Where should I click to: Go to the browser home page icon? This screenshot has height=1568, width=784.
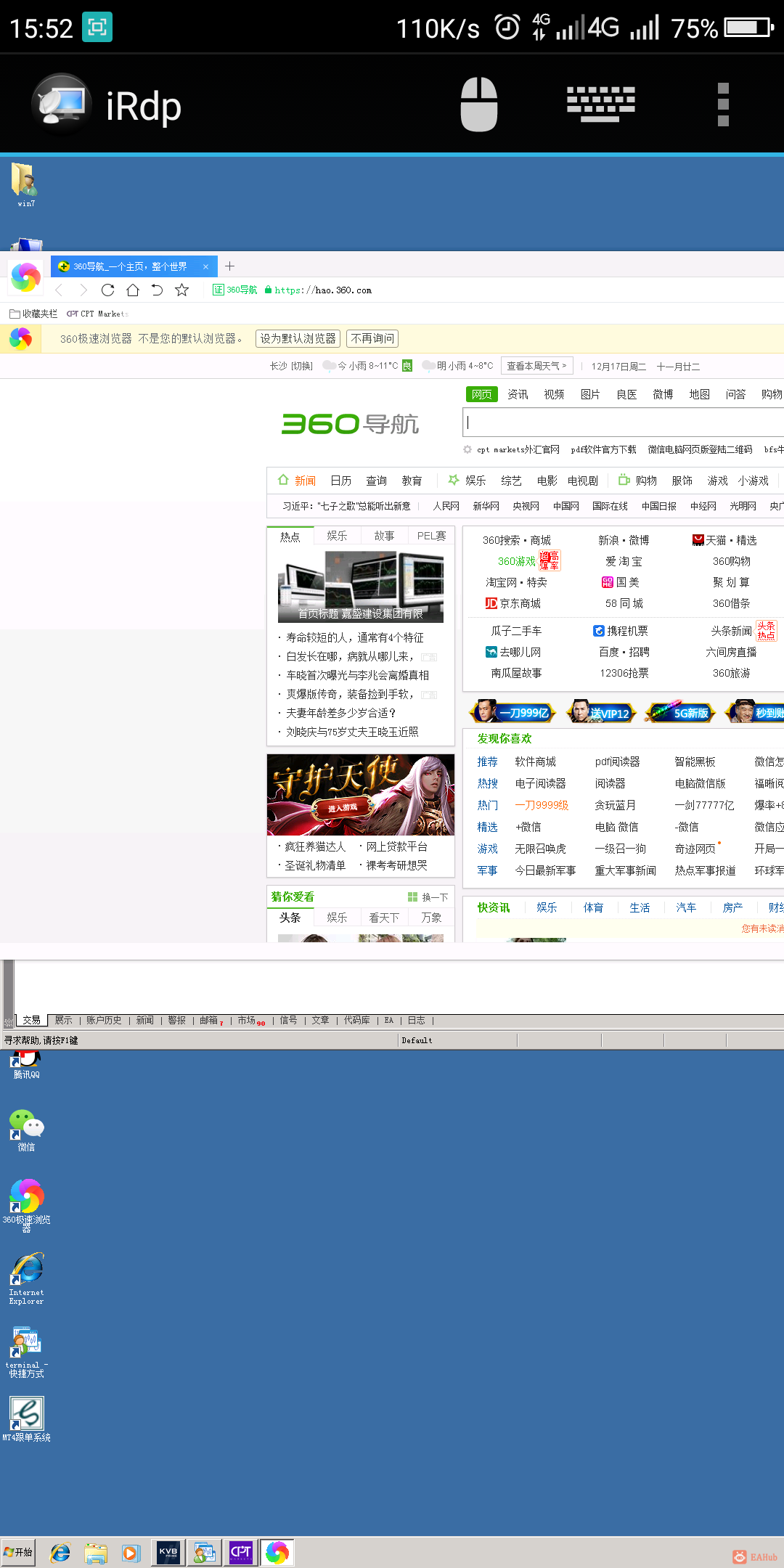pyautogui.click(x=133, y=290)
